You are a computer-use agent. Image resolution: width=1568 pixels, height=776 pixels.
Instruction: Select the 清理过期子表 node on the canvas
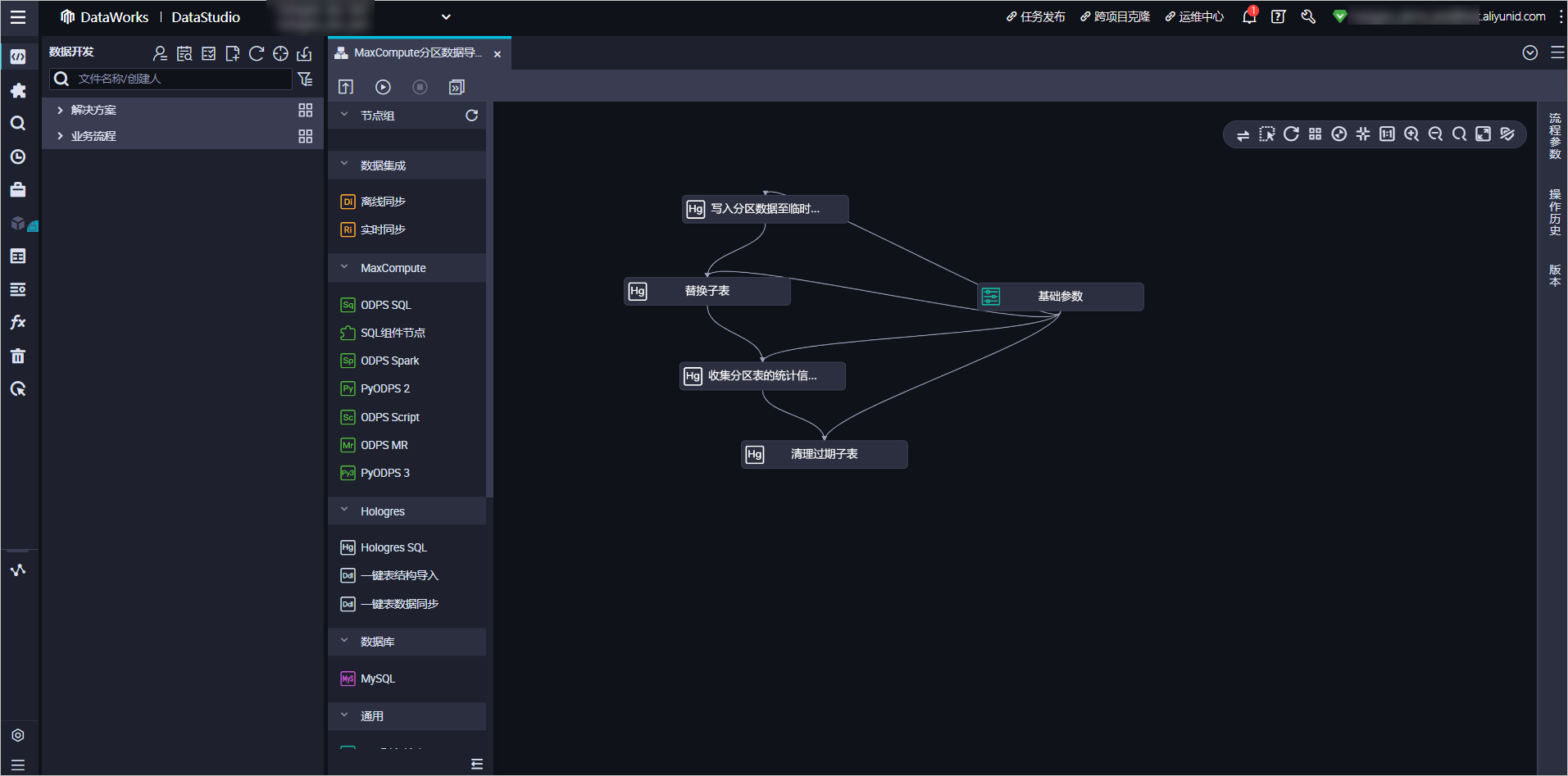(825, 454)
